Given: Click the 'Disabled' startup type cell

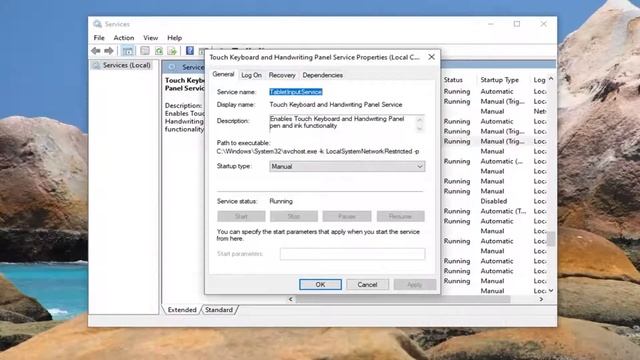Looking at the screenshot, I should (x=493, y=201).
